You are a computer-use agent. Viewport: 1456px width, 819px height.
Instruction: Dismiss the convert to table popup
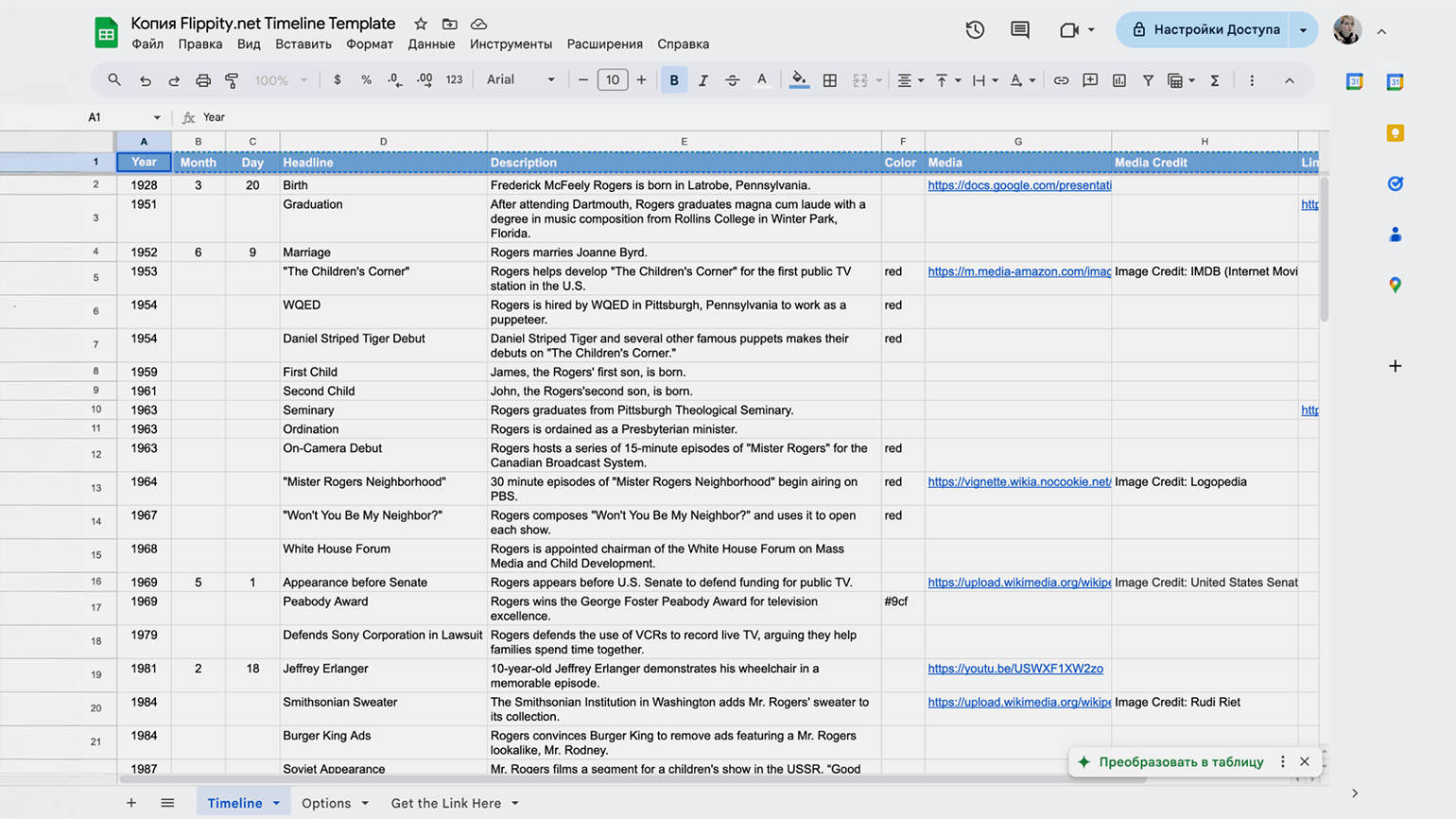pos(1305,761)
